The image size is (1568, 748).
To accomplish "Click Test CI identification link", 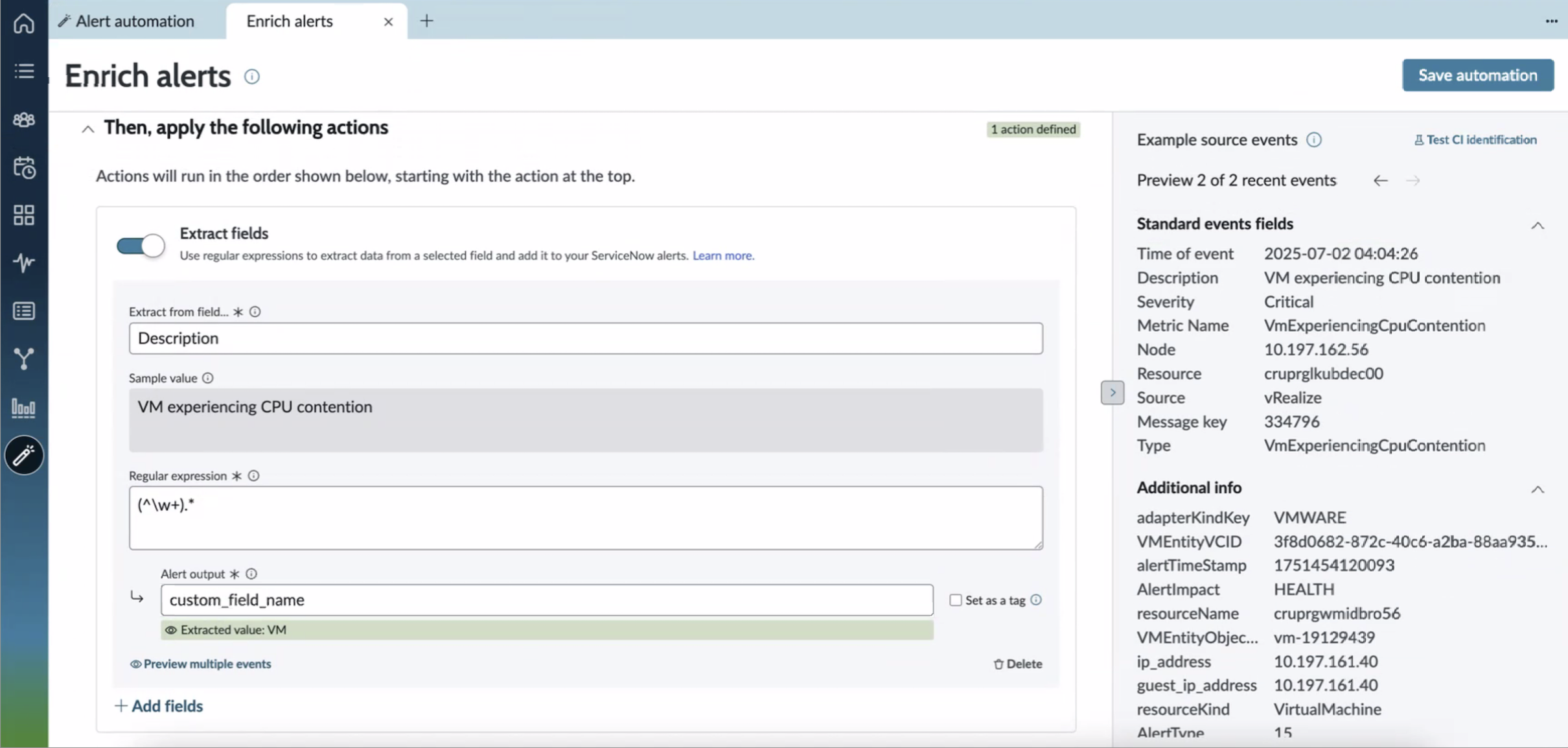I will [1475, 140].
